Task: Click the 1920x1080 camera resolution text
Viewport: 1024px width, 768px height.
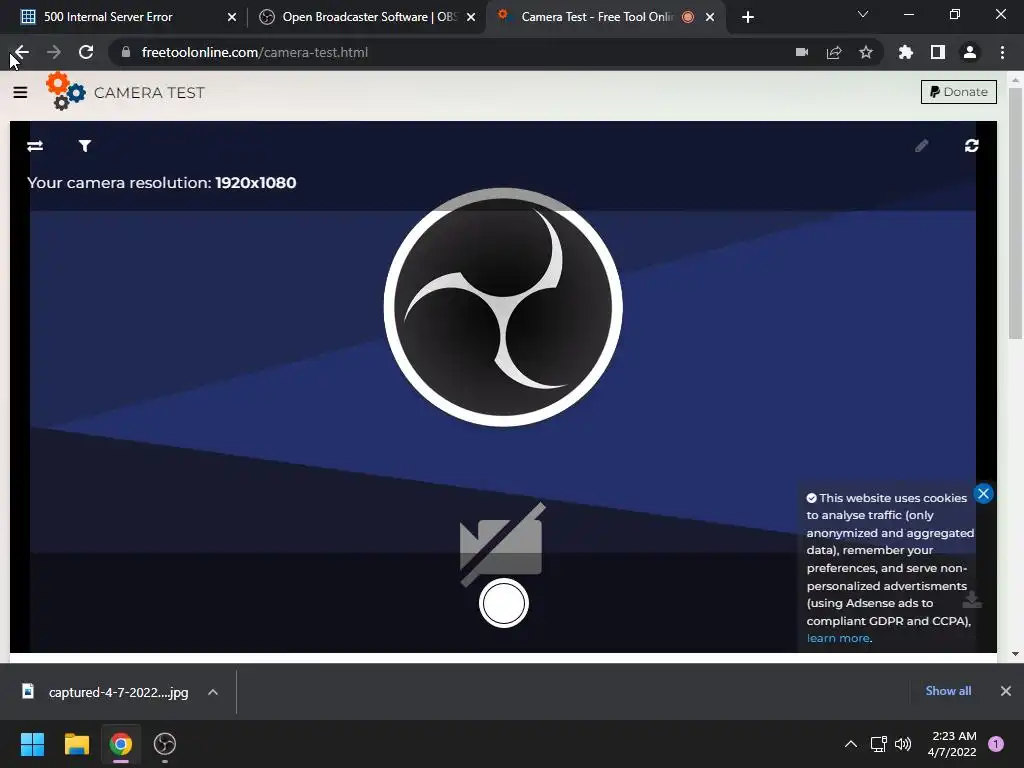Action: tap(255, 183)
